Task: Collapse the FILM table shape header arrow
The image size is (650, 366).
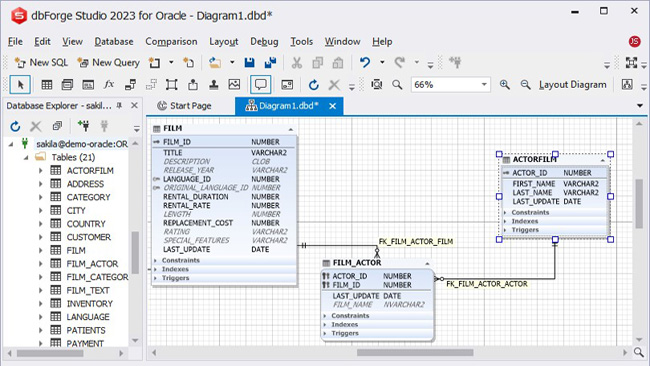Action: [291, 129]
